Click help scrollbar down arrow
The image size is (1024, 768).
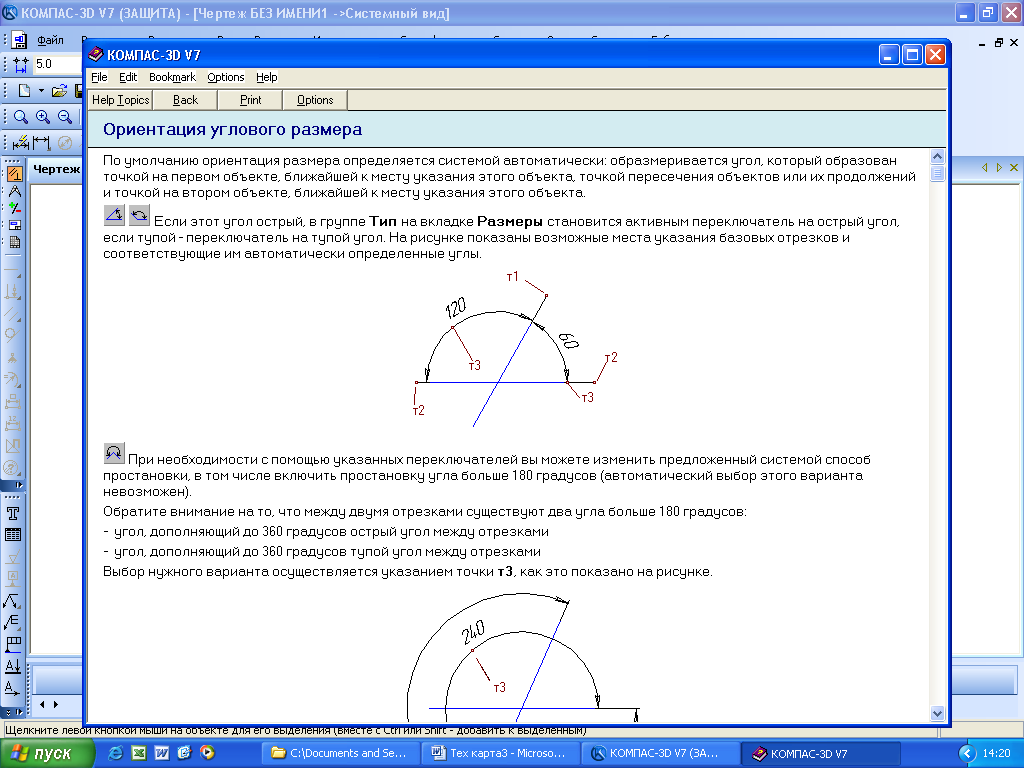point(937,714)
